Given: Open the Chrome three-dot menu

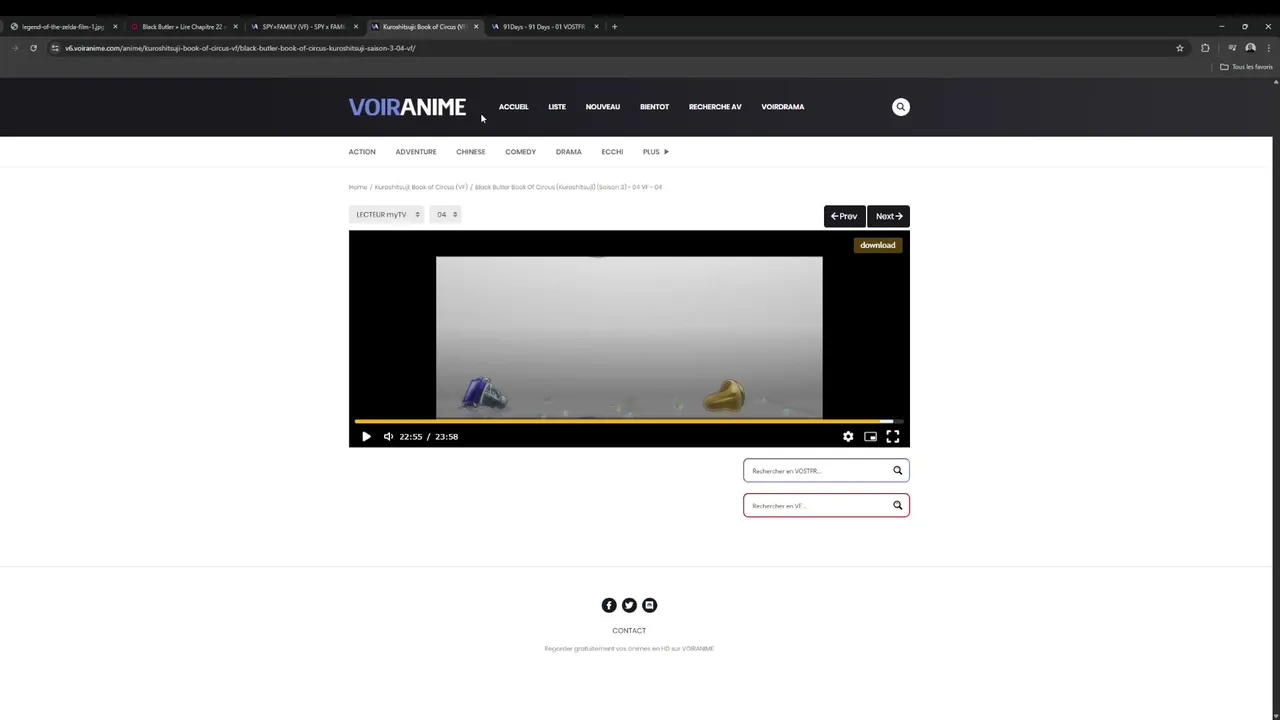Looking at the screenshot, I should (x=1268, y=48).
